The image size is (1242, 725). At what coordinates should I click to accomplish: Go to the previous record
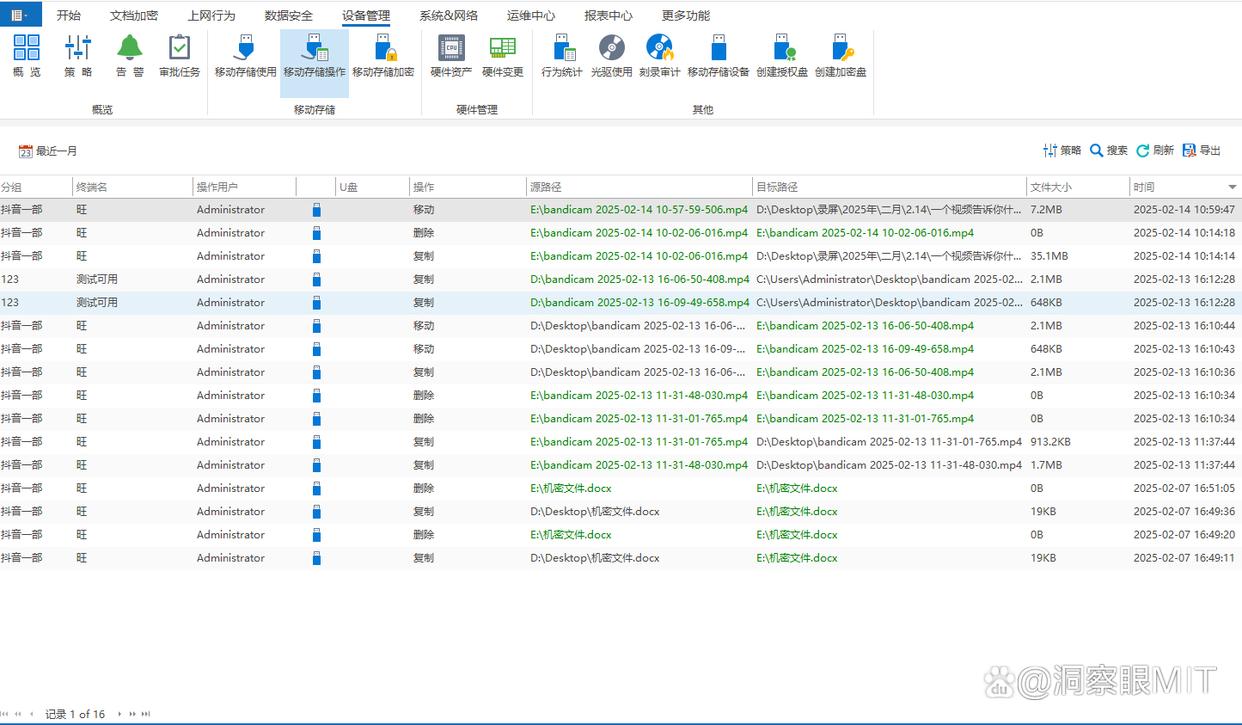tap(31, 714)
